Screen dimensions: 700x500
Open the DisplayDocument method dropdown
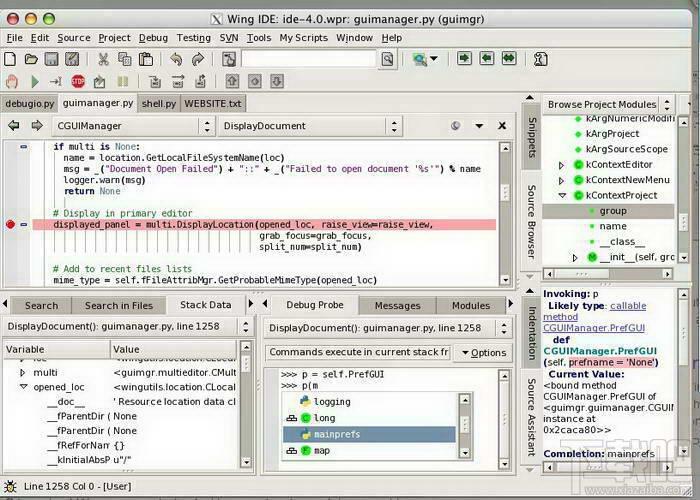pyautogui.click(x=310, y=126)
